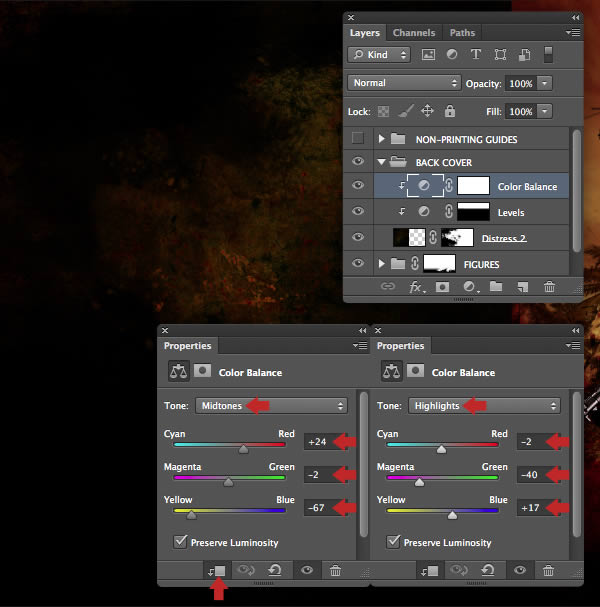
Task: Toggle adjustment visibility eye in Highlights panel
Action: click(x=520, y=570)
